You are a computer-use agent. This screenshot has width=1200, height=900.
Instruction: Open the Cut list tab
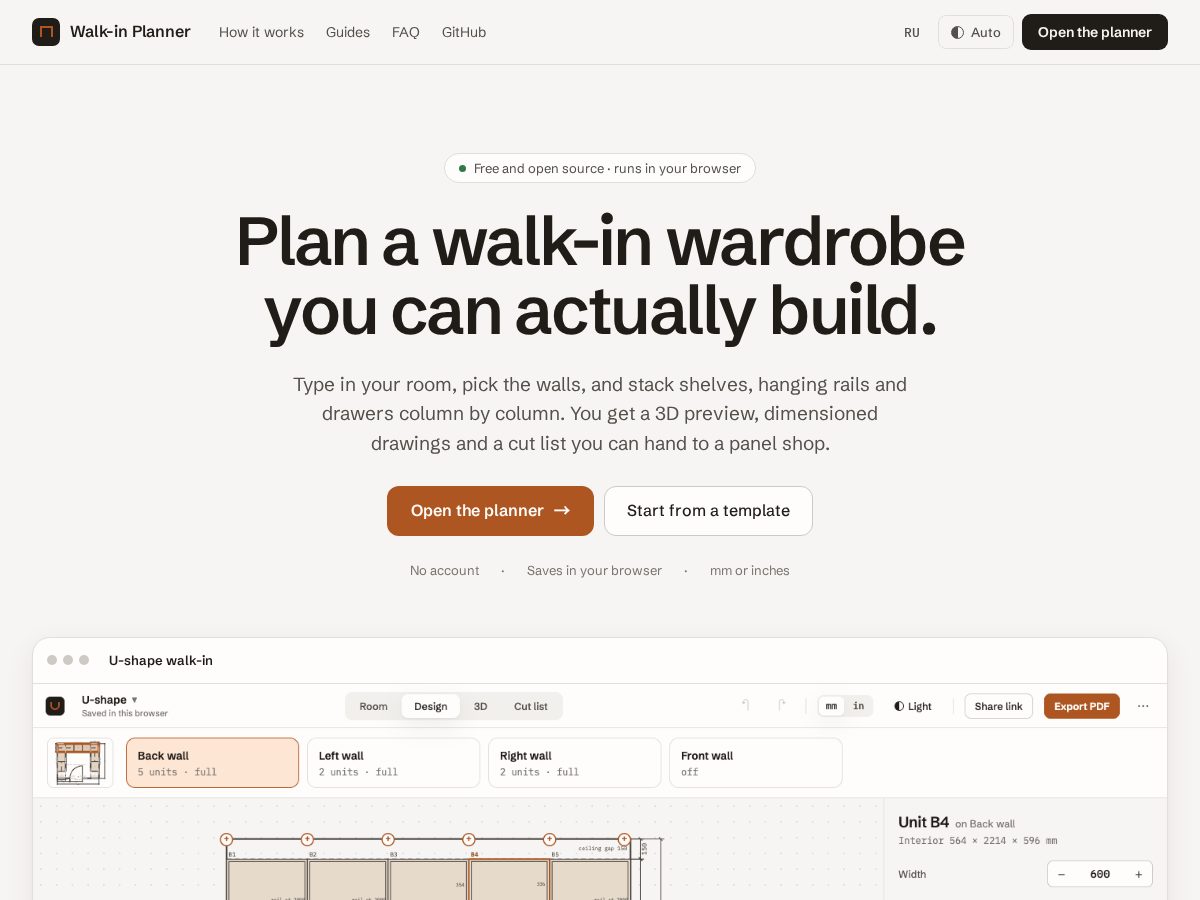click(x=531, y=706)
